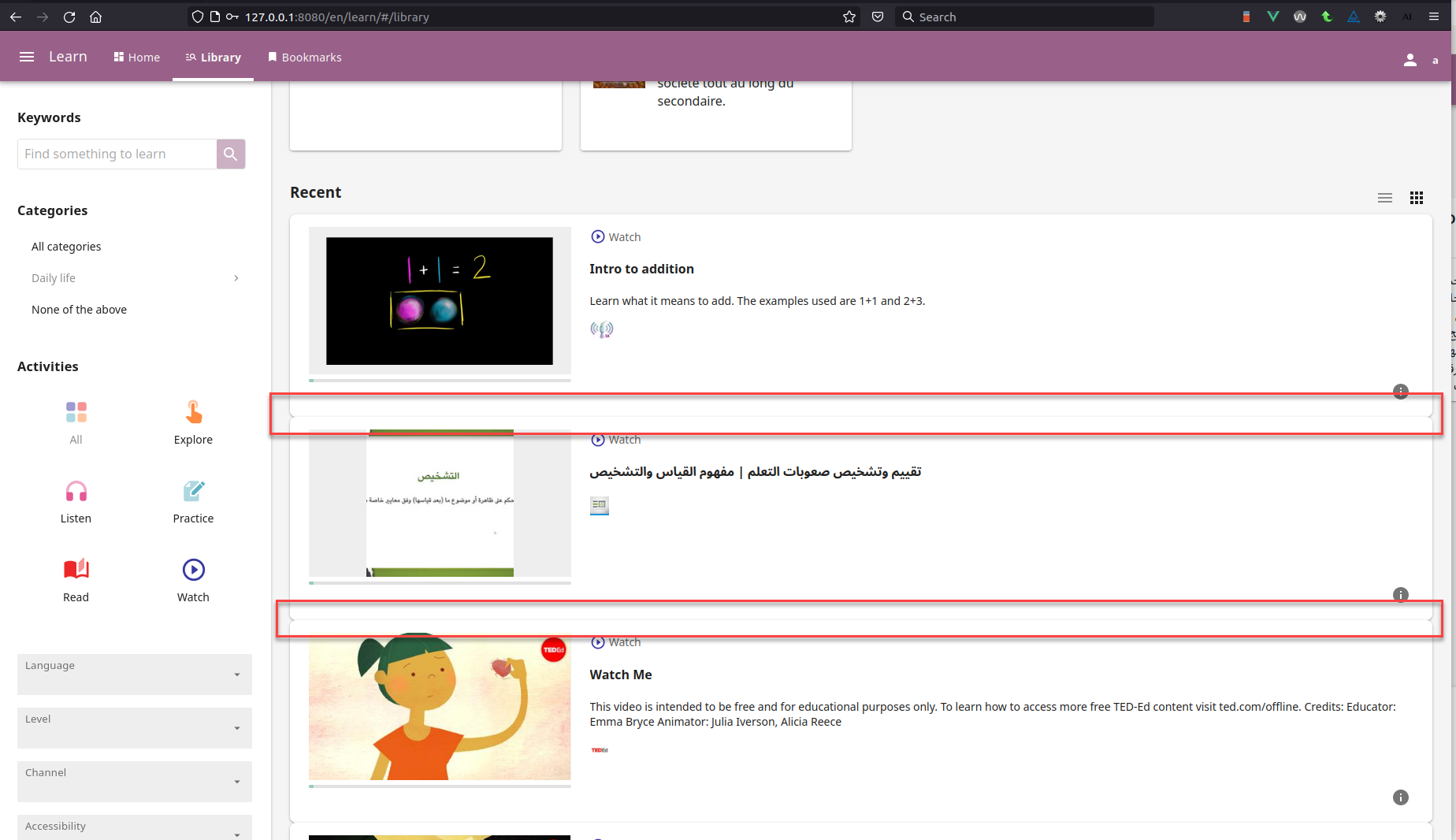The height and width of the screenshot is (840, 1456).
Task: Select the Practice activity filter
Action: coord(192,500)
